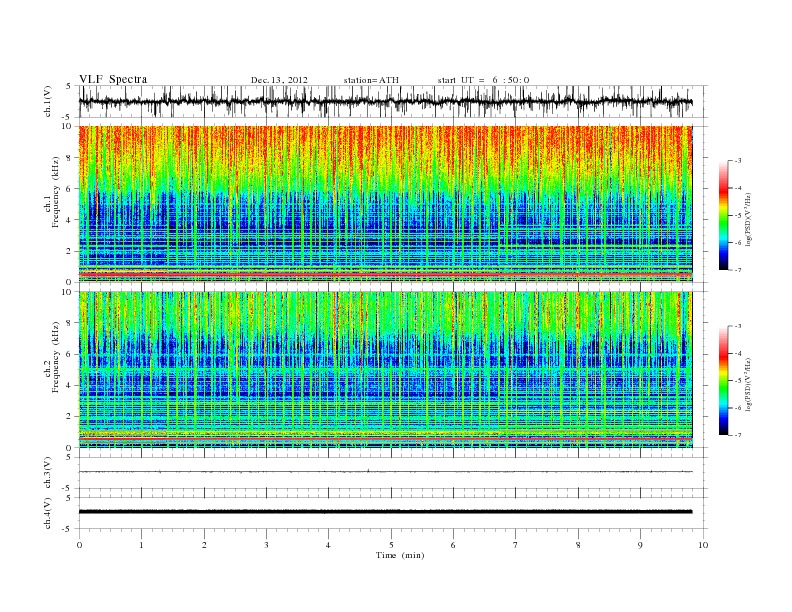Click the "start UT = 6:50:0" header text
Viewport: 792px width, 612px height.
point(483,80)
